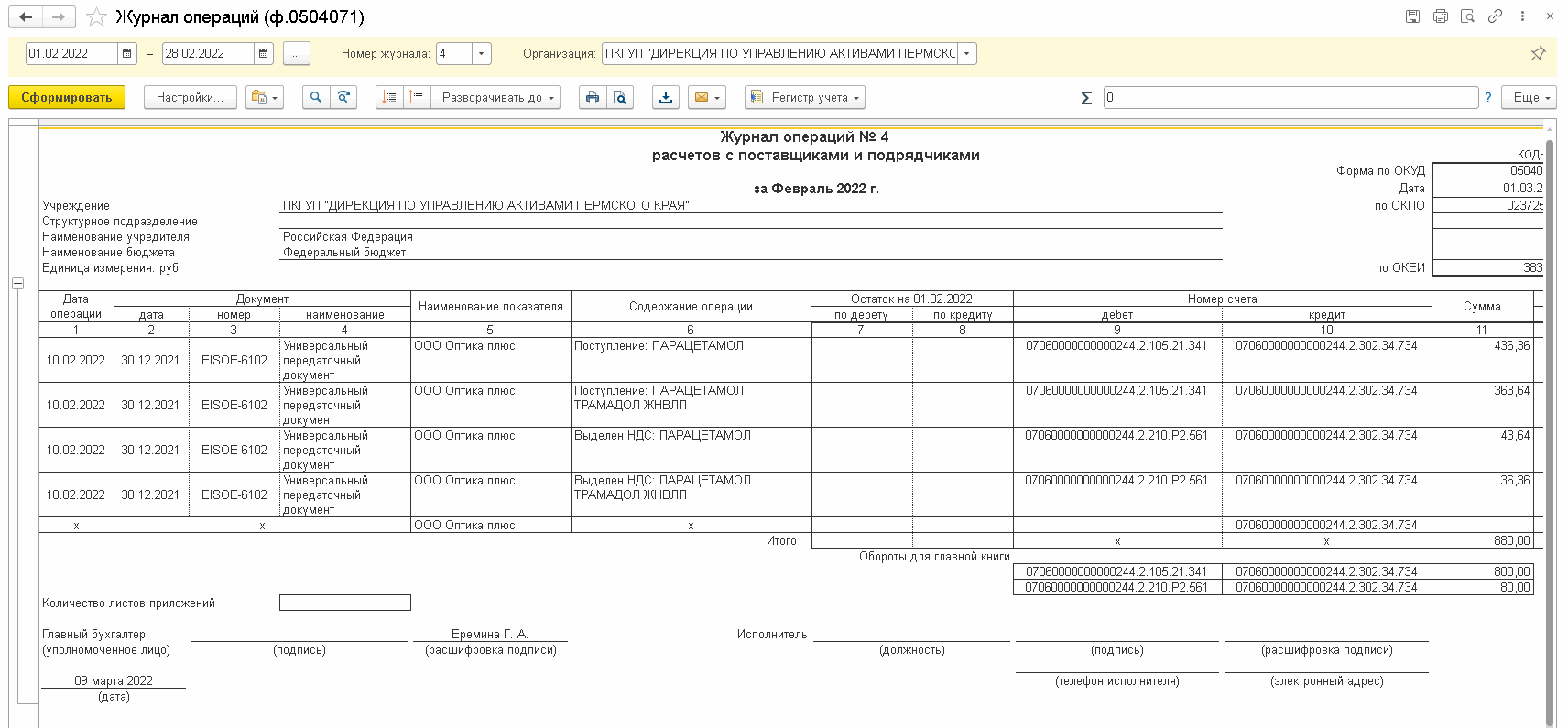Collapse the report group with minus box
The height and width of the screenshot is (728, 1568).
pyautogui.click(x=17, y=284)
